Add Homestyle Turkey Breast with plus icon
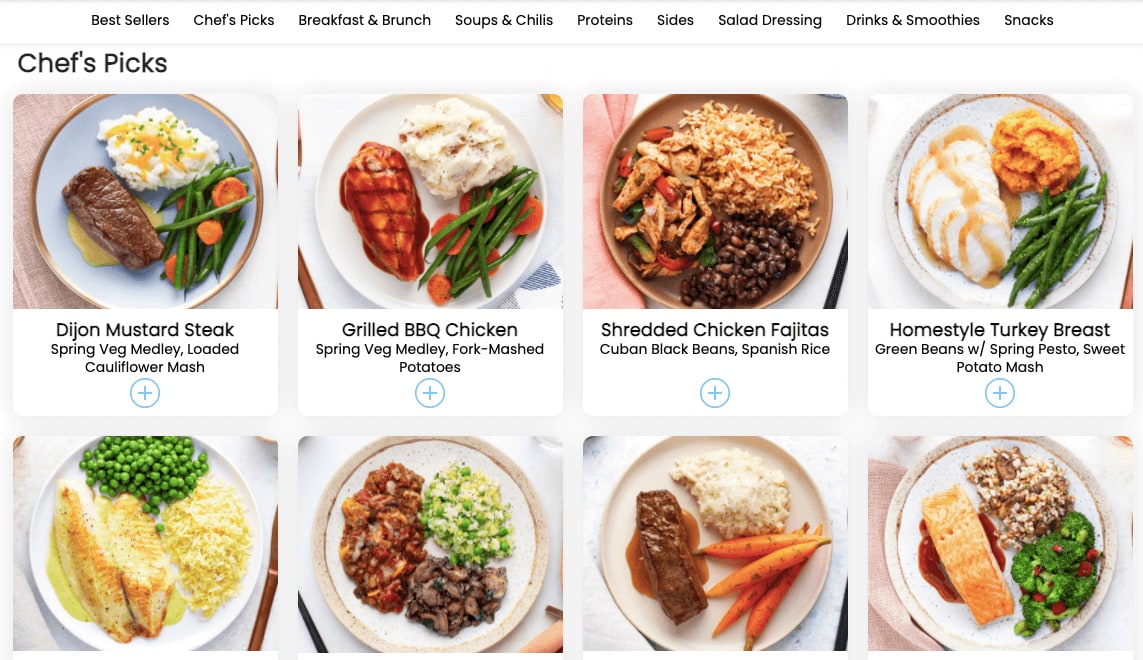 pyautogui.click(x=1000, y=393)
